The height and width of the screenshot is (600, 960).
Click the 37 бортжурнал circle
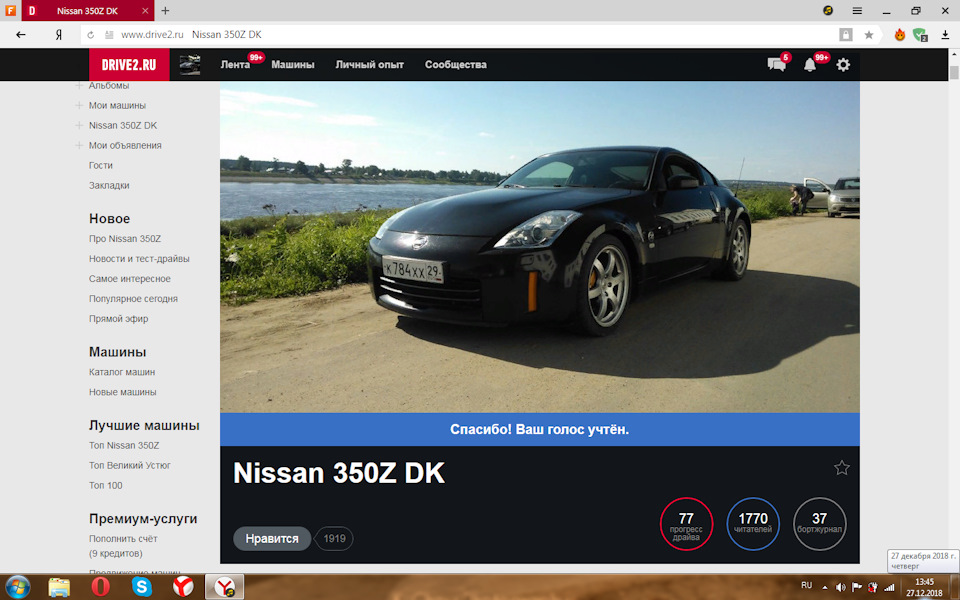coord(819,524)
